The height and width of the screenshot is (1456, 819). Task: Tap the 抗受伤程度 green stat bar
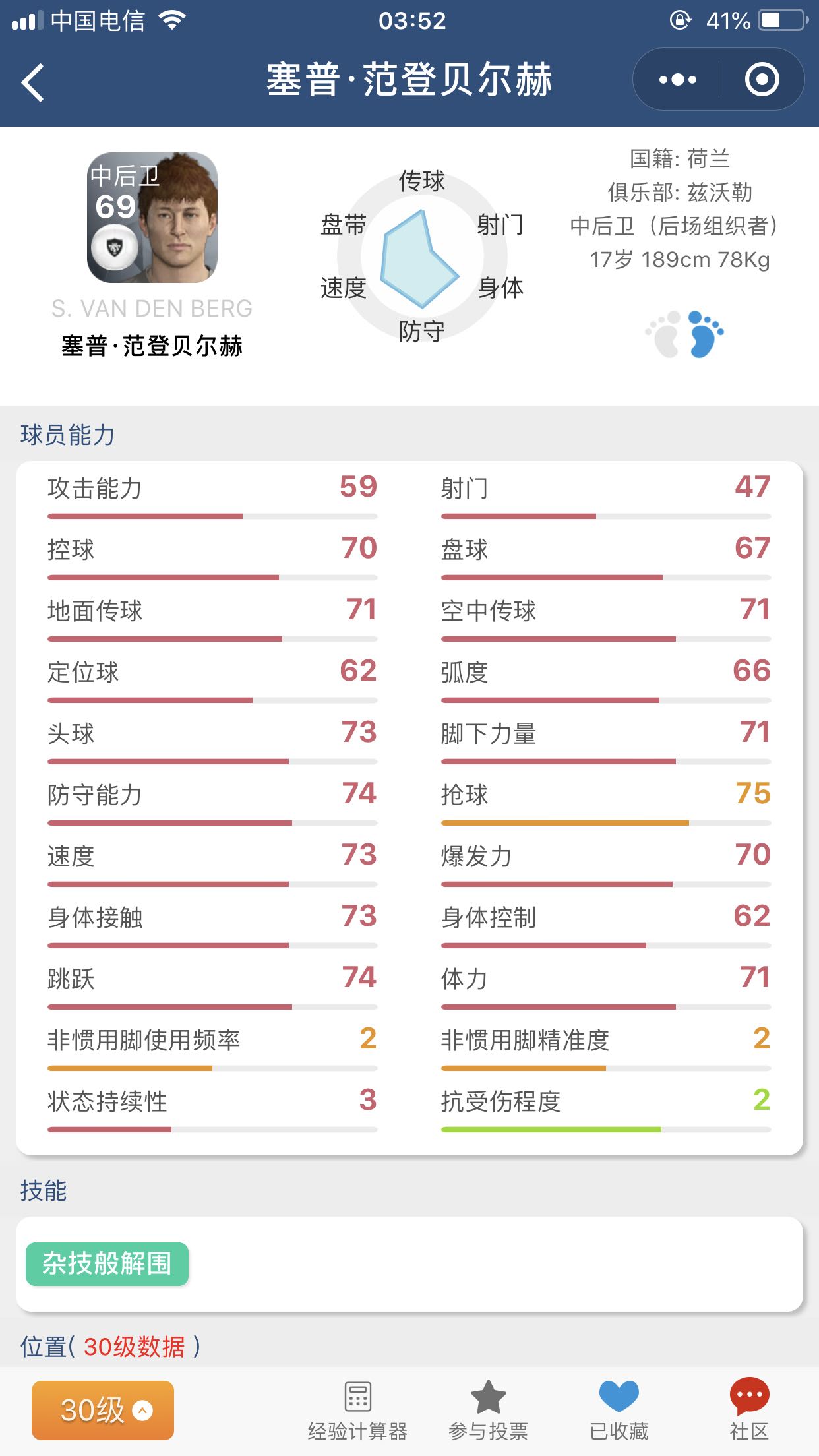click(x=551, y=1130)
